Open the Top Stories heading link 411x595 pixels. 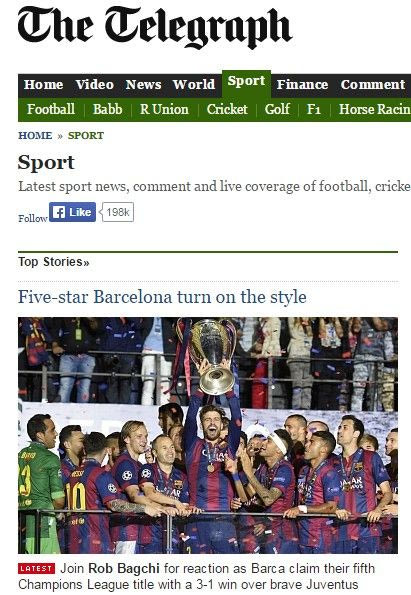point(54,262)
